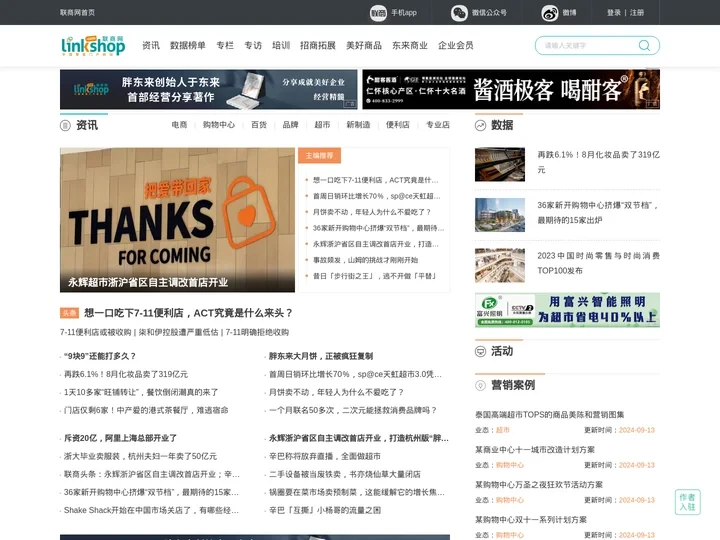The image size is (720, 540).
Task: Click the Weibo 微博 icon
Action: click(550, 13)
